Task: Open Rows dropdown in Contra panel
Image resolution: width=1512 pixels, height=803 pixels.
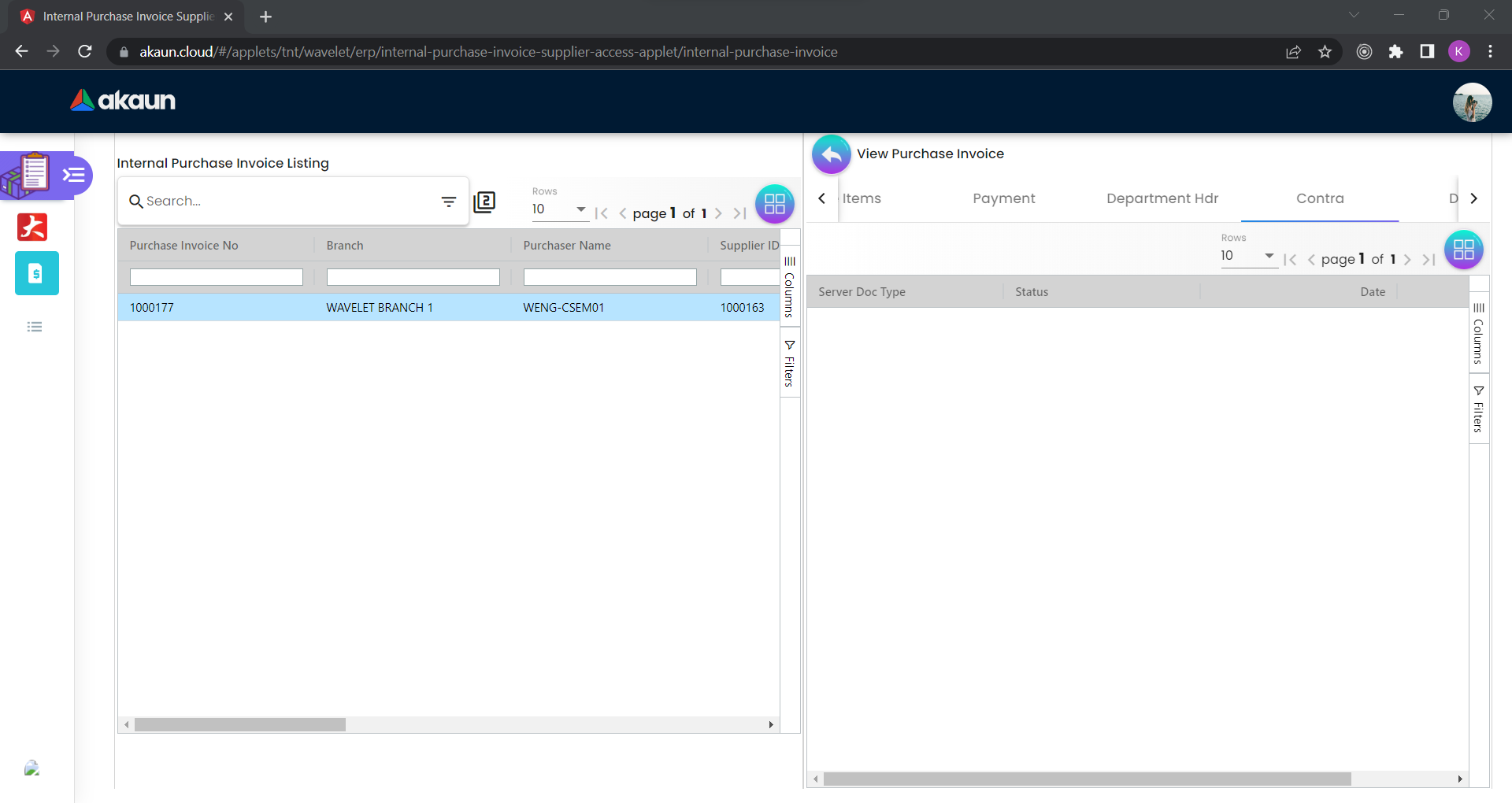Action: pyautogui.click(x=1247, y=256)
